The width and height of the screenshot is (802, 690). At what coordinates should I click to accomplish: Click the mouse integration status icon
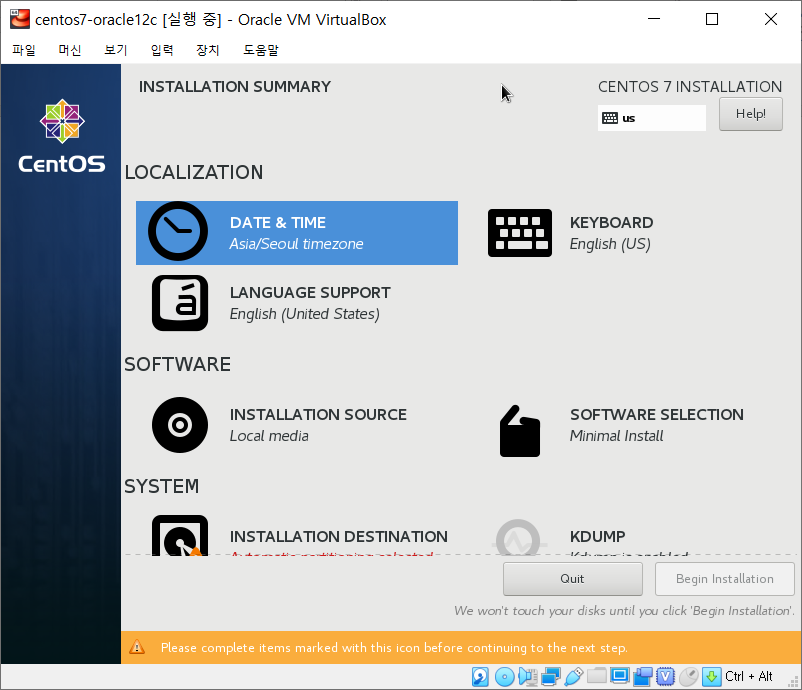pos(688,677)
